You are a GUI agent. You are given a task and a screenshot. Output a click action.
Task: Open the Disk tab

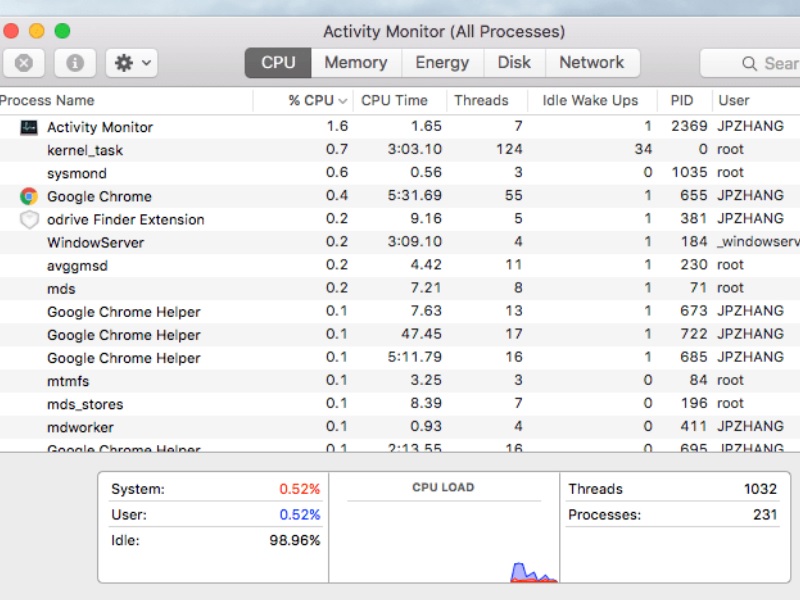tap(514, 62)
